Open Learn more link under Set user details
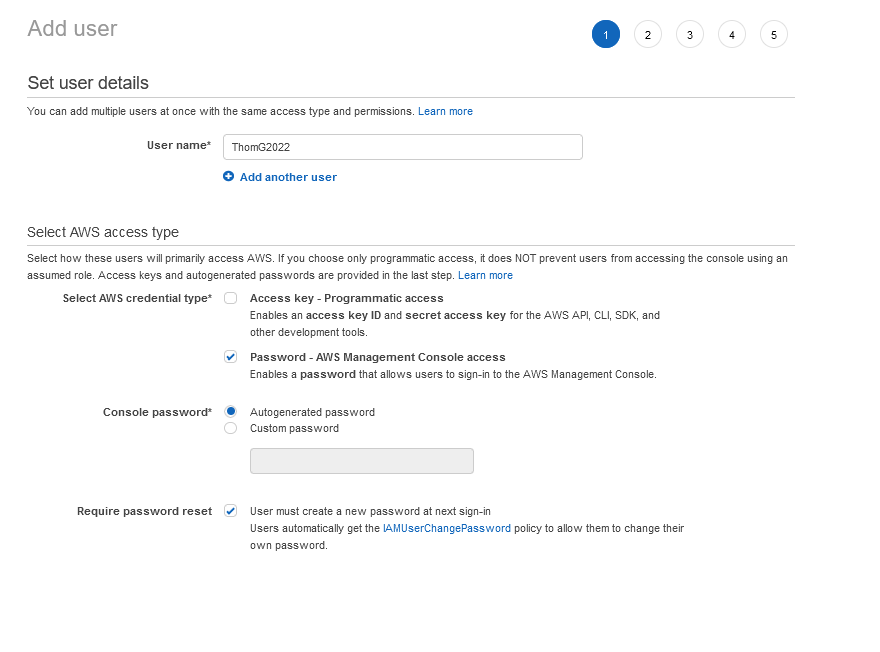The image size is (880, 652). (445, 111)
